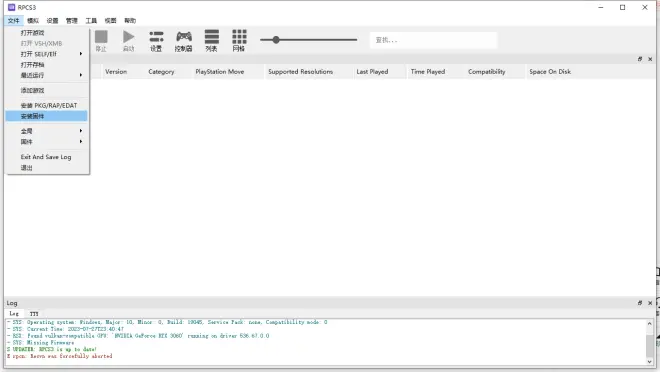Sort by the Compatibility column header
Image resolution: width=660 pixels, height=372 pixels.
[x=487, y=72]
